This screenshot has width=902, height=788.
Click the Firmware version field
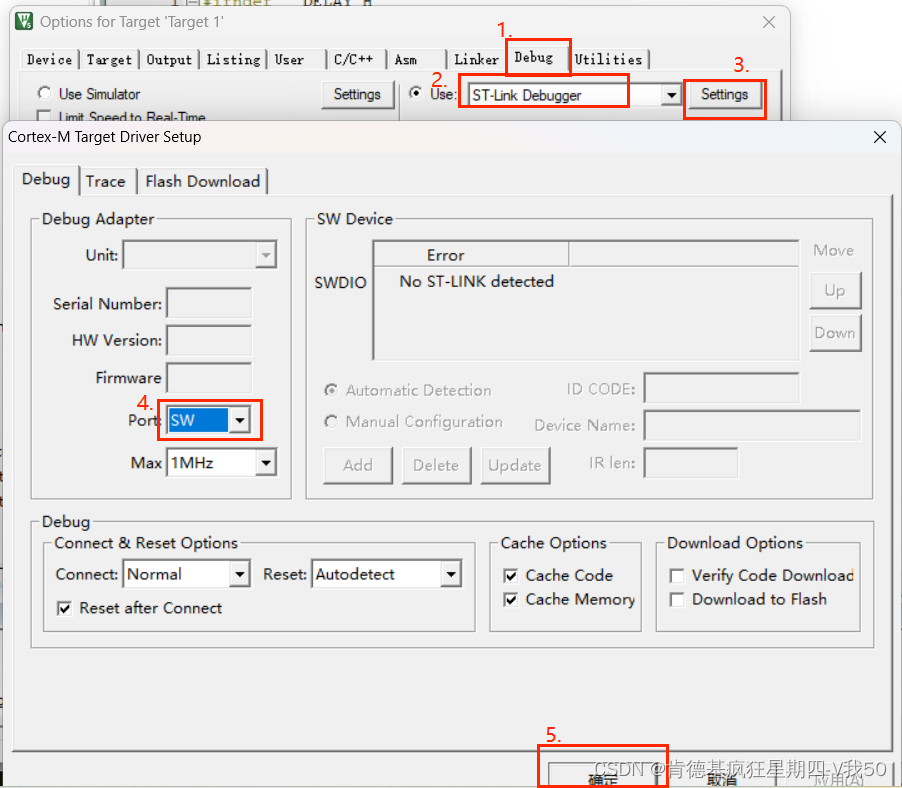coord(209,377)
